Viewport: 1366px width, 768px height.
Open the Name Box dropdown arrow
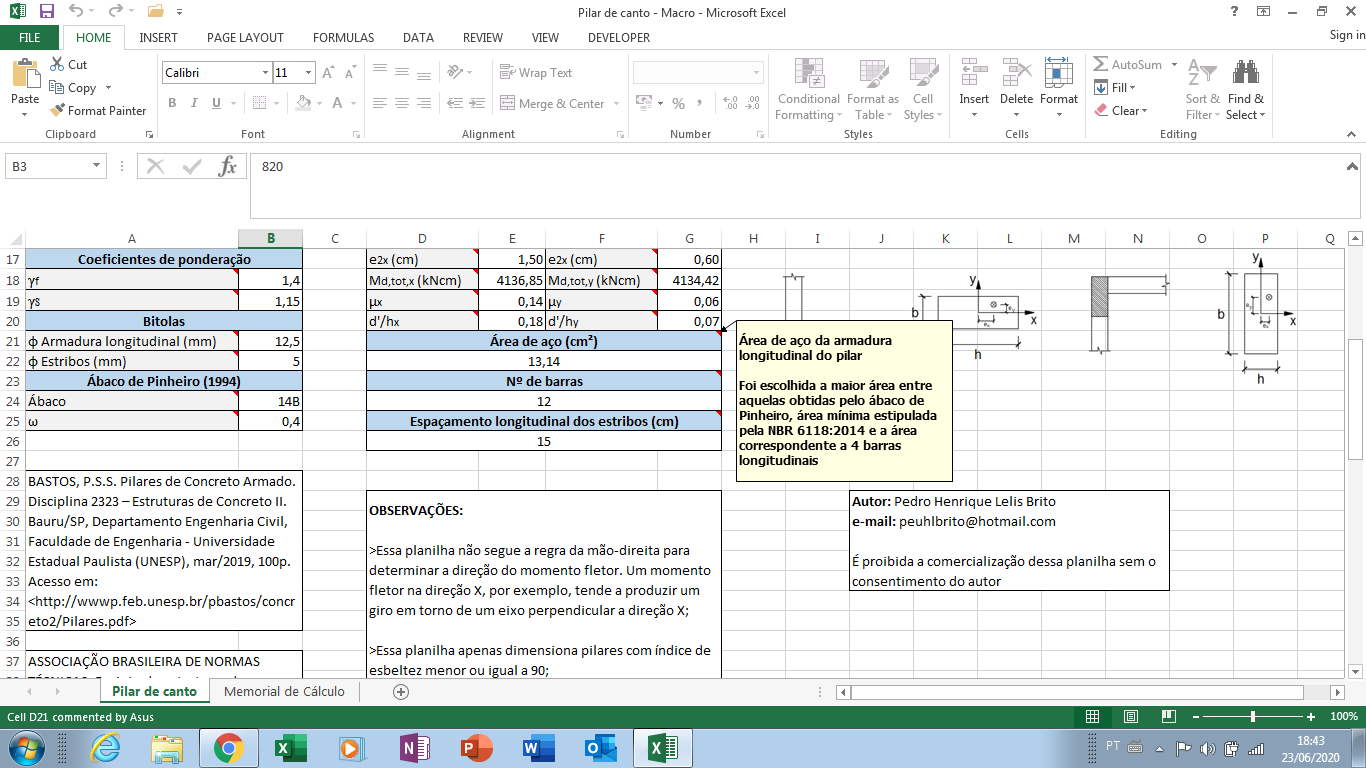[x=97, y=166]
